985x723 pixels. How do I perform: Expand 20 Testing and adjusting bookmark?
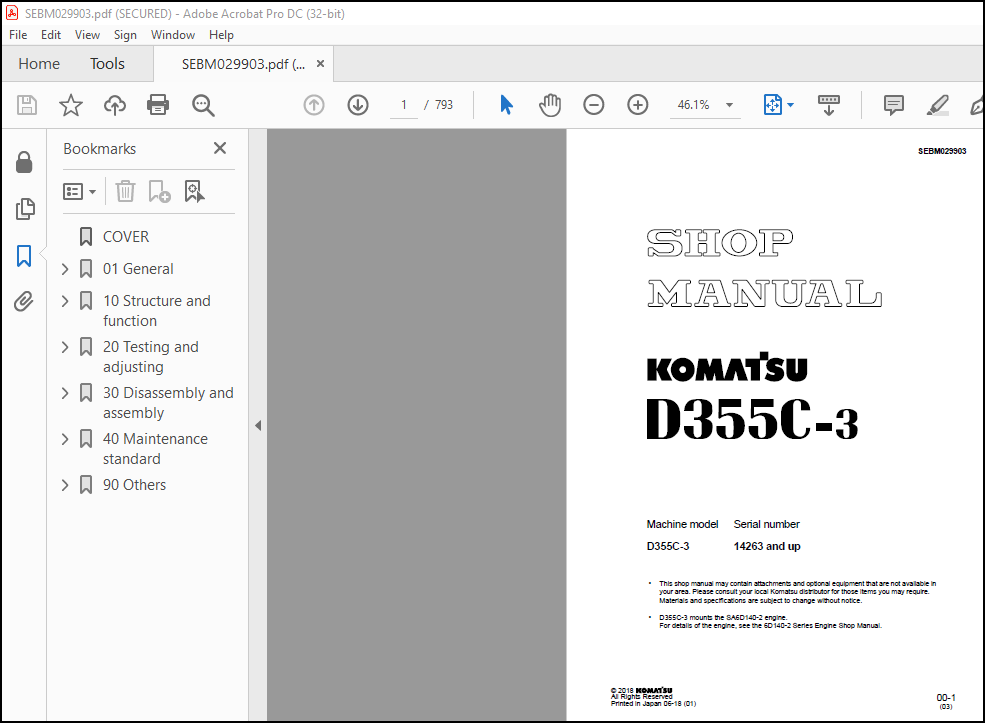tap(65, 347)
